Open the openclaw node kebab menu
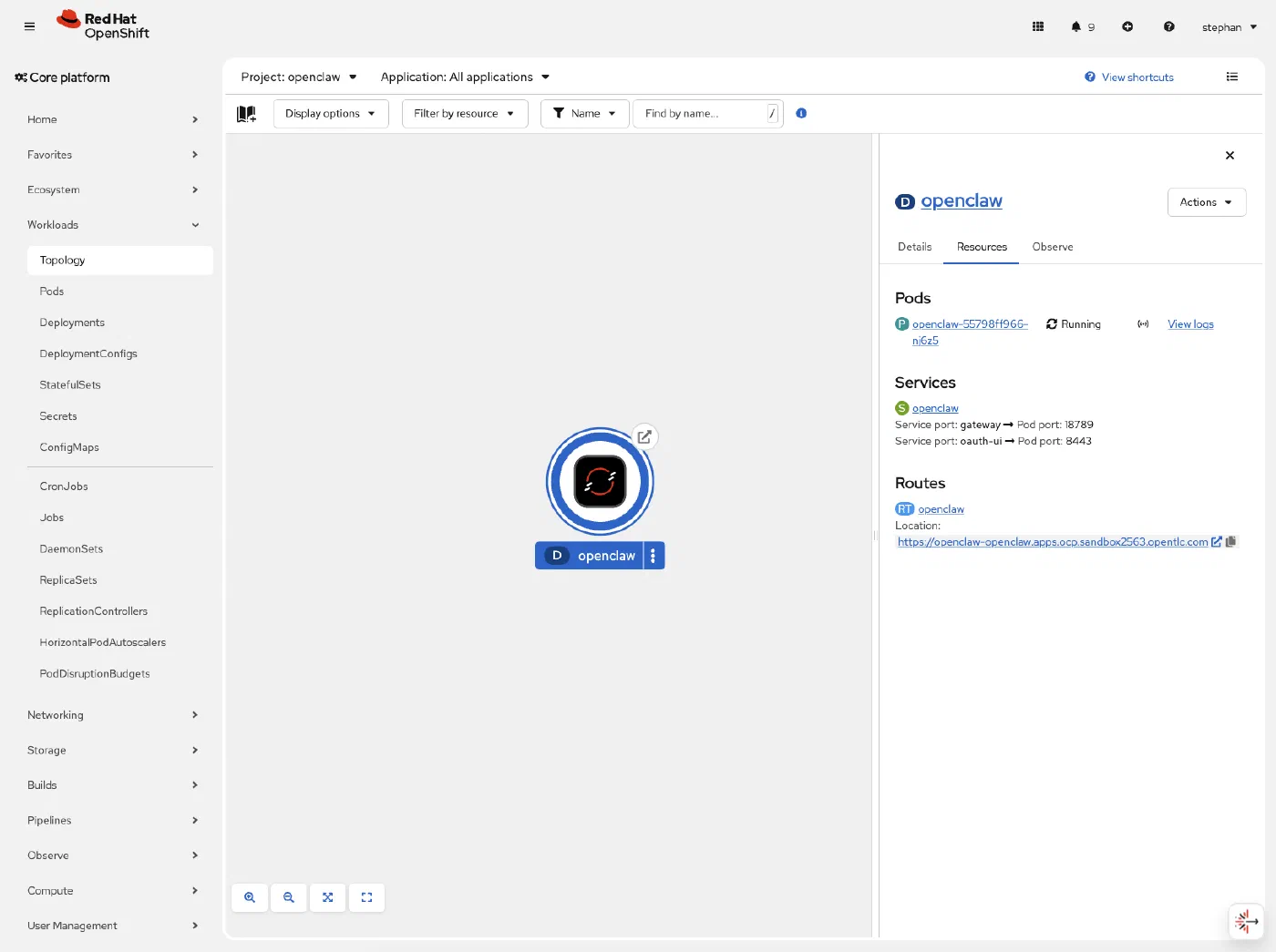 (x=653, y=556)
